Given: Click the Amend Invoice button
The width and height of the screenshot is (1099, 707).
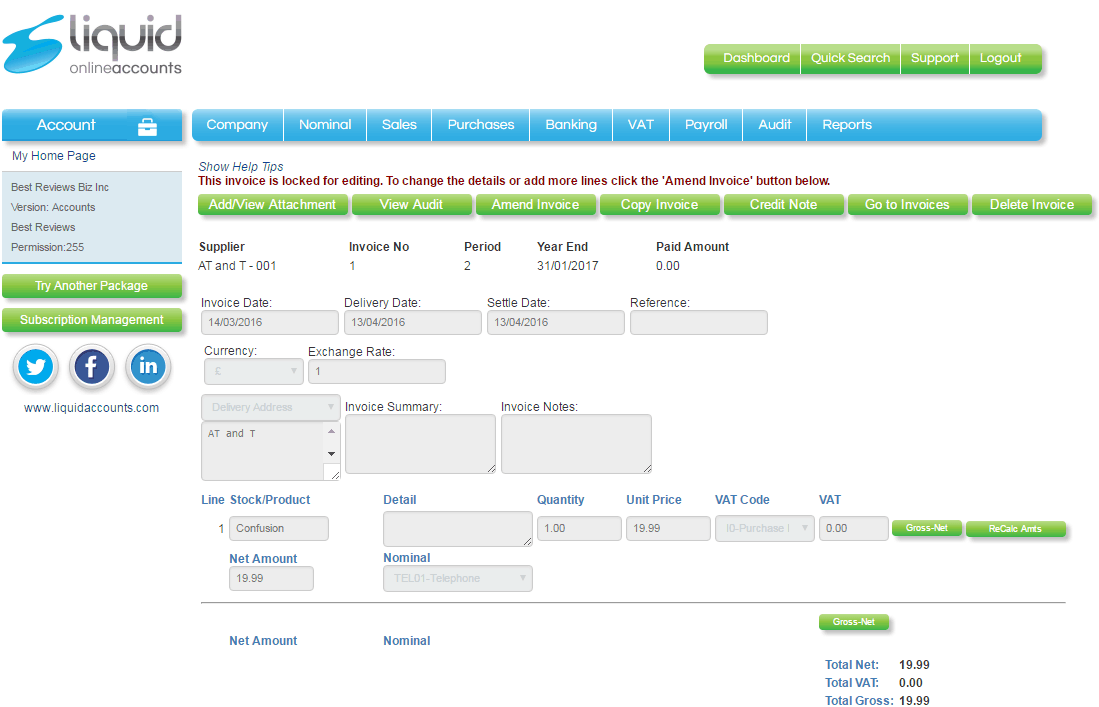Looking at the screenshot, I should (536, 204).
